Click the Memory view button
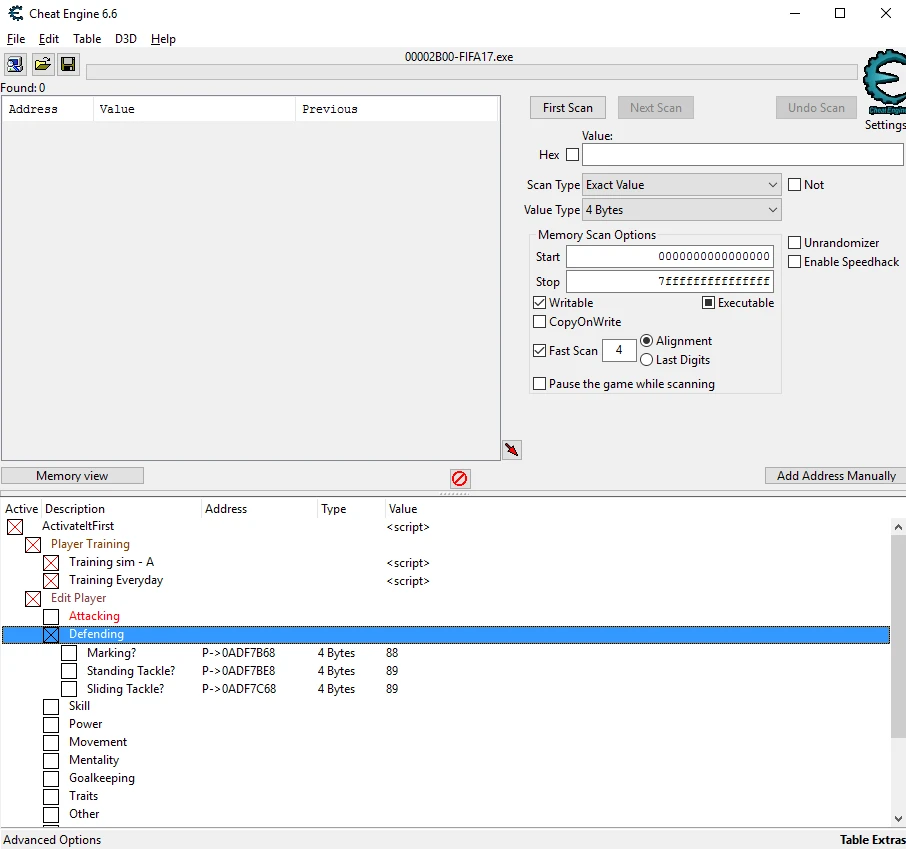906x849 pixels. pyautogui.click(x=72, y=476)
